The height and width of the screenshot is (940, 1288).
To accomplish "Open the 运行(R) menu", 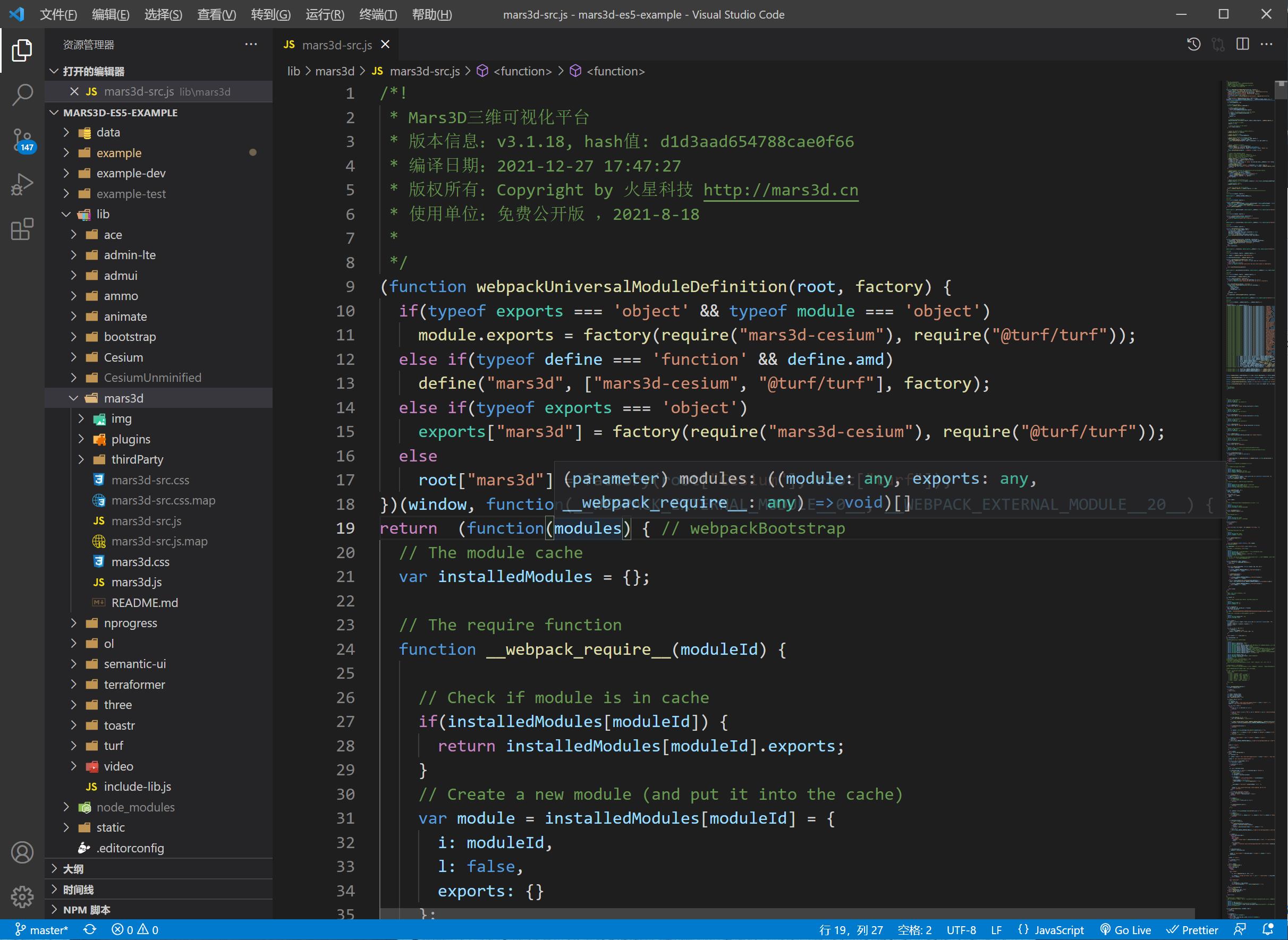I will 325,14.
